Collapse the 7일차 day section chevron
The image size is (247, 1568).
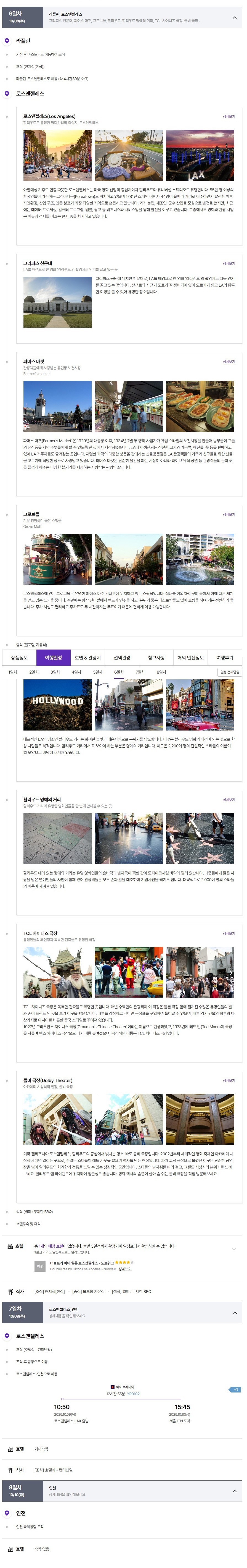[x=235, y=1313]
